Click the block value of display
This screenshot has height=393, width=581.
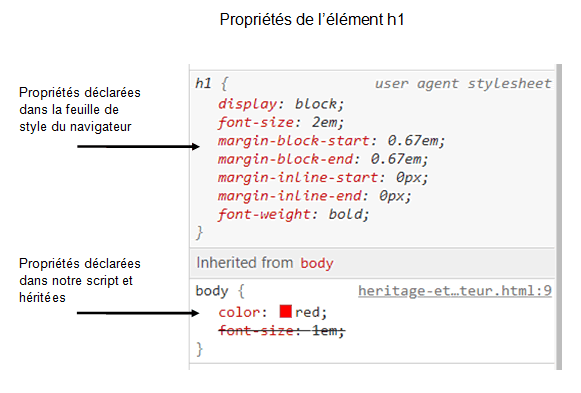(316, 104)
